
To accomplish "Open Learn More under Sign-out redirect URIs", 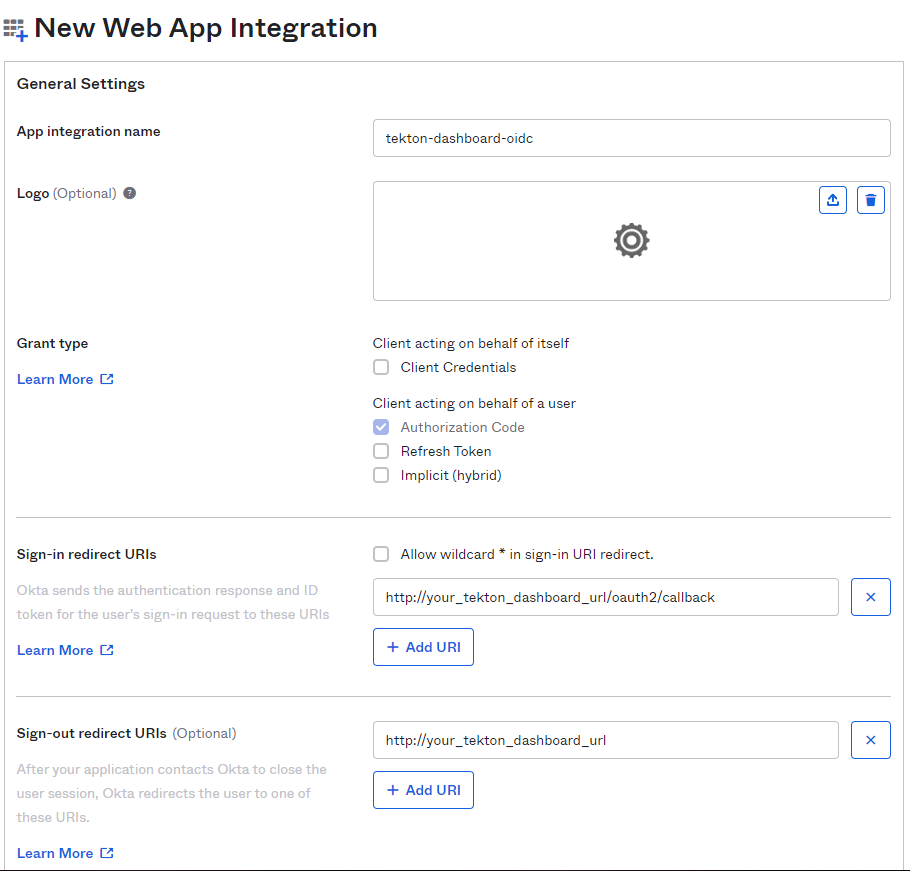I will (x=65, y=853).
